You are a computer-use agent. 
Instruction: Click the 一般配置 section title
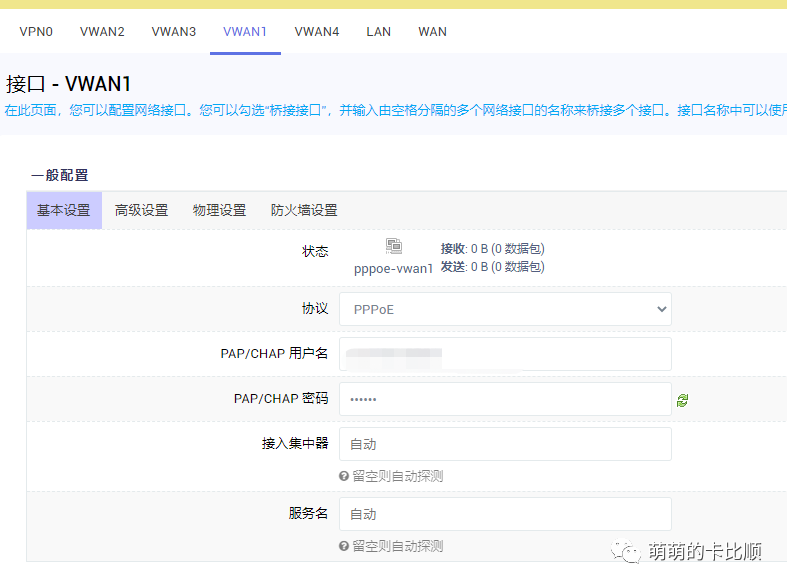click(60, 175)
